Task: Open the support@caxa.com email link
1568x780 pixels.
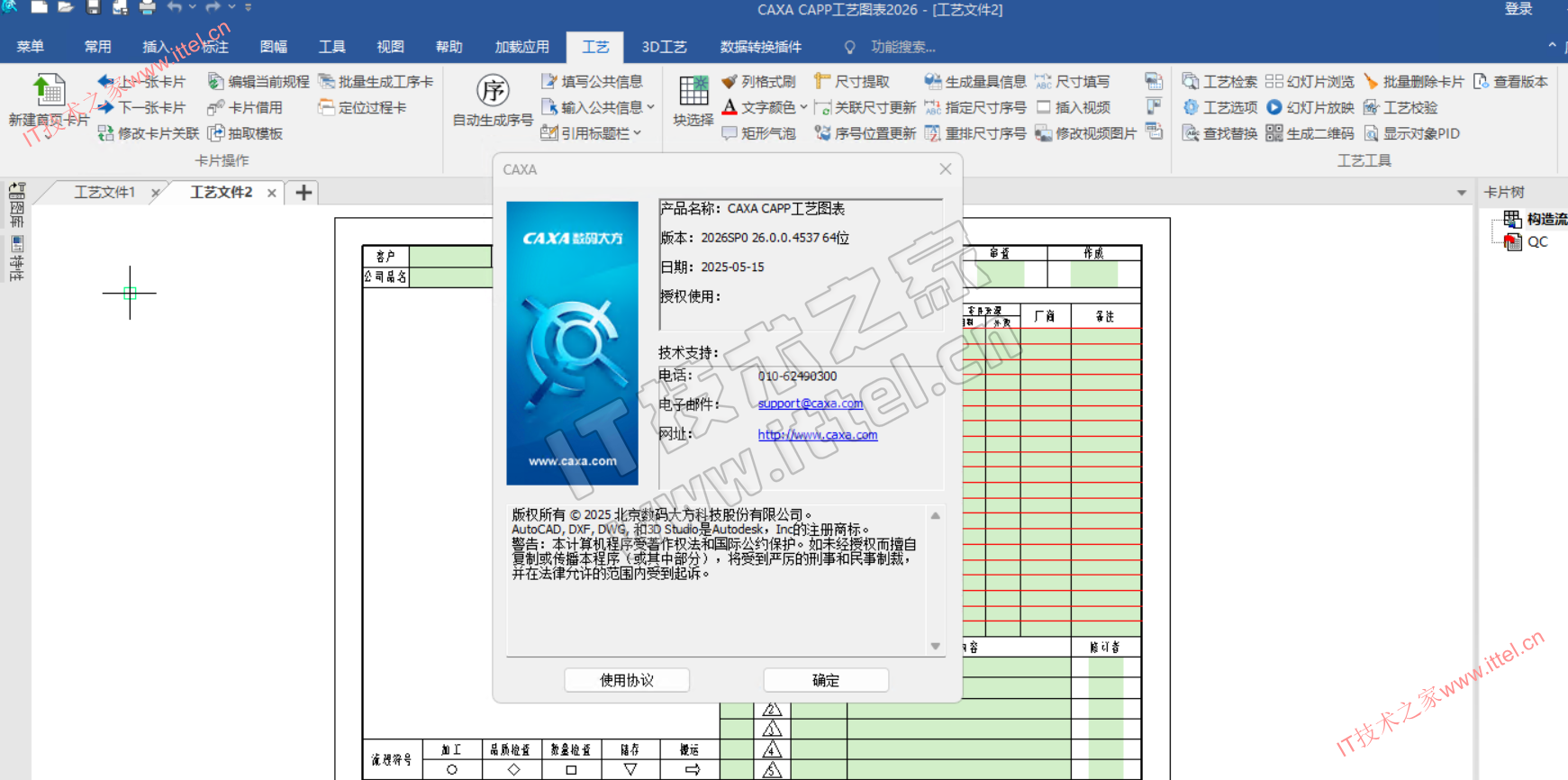Action: [x=810, y=404]
